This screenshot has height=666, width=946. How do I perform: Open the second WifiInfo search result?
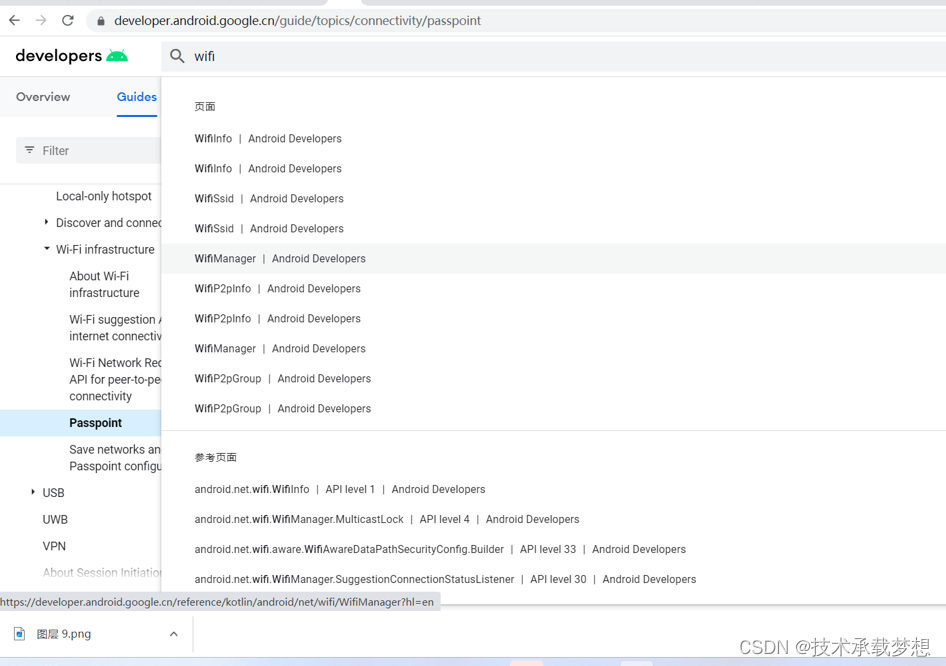point(268,168)
